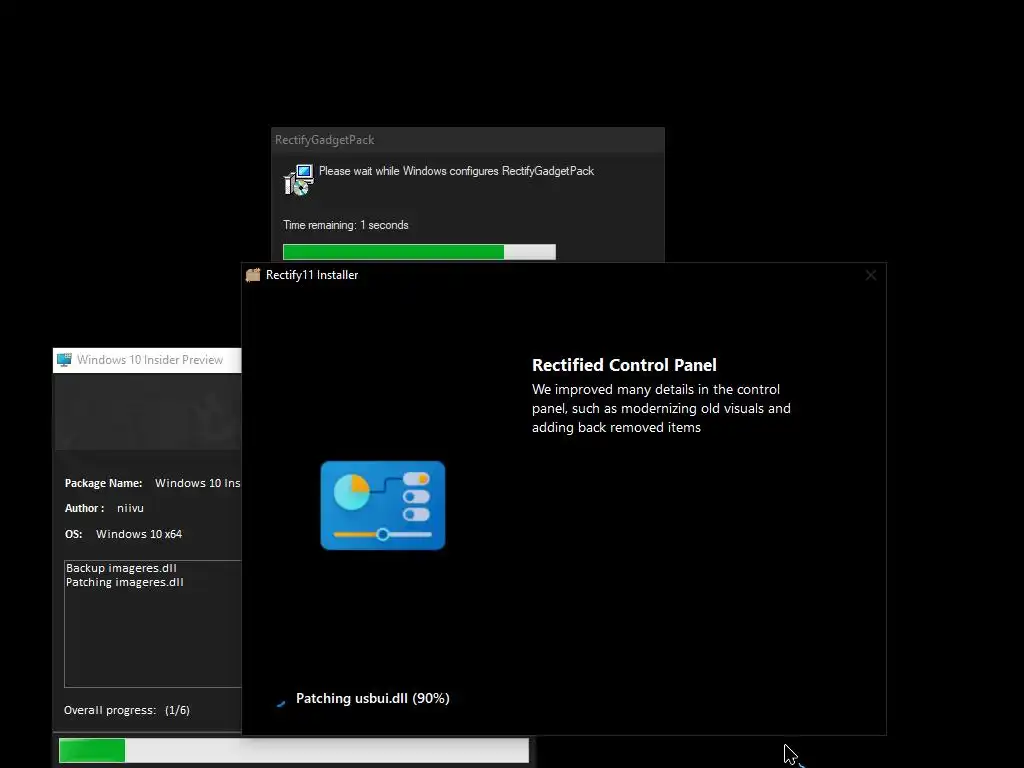This screenshot has width=1024, height=768.
Task: Click the 'Patching imageres.dll' log line
Action: pyautogui.click(x=125, y=582)
